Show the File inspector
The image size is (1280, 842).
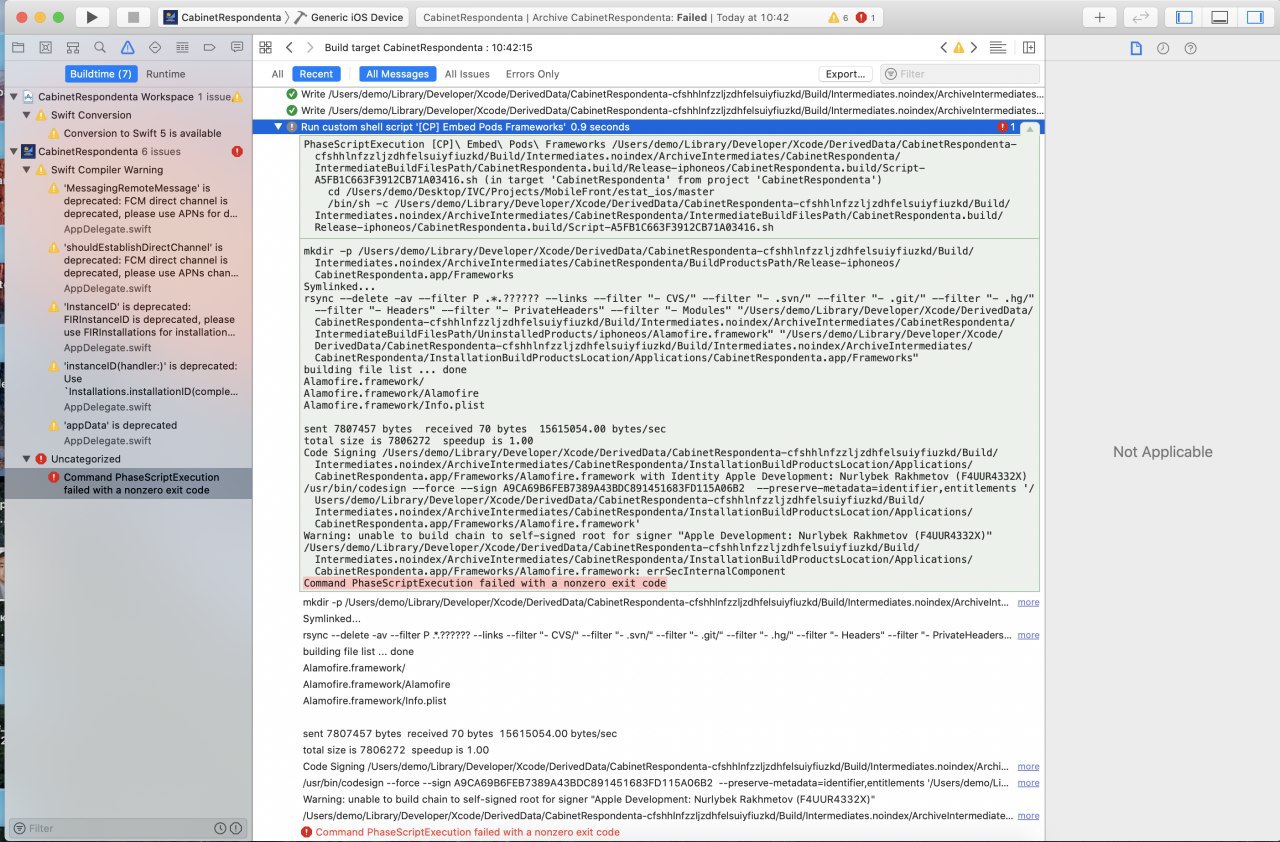pos(1136,48)
